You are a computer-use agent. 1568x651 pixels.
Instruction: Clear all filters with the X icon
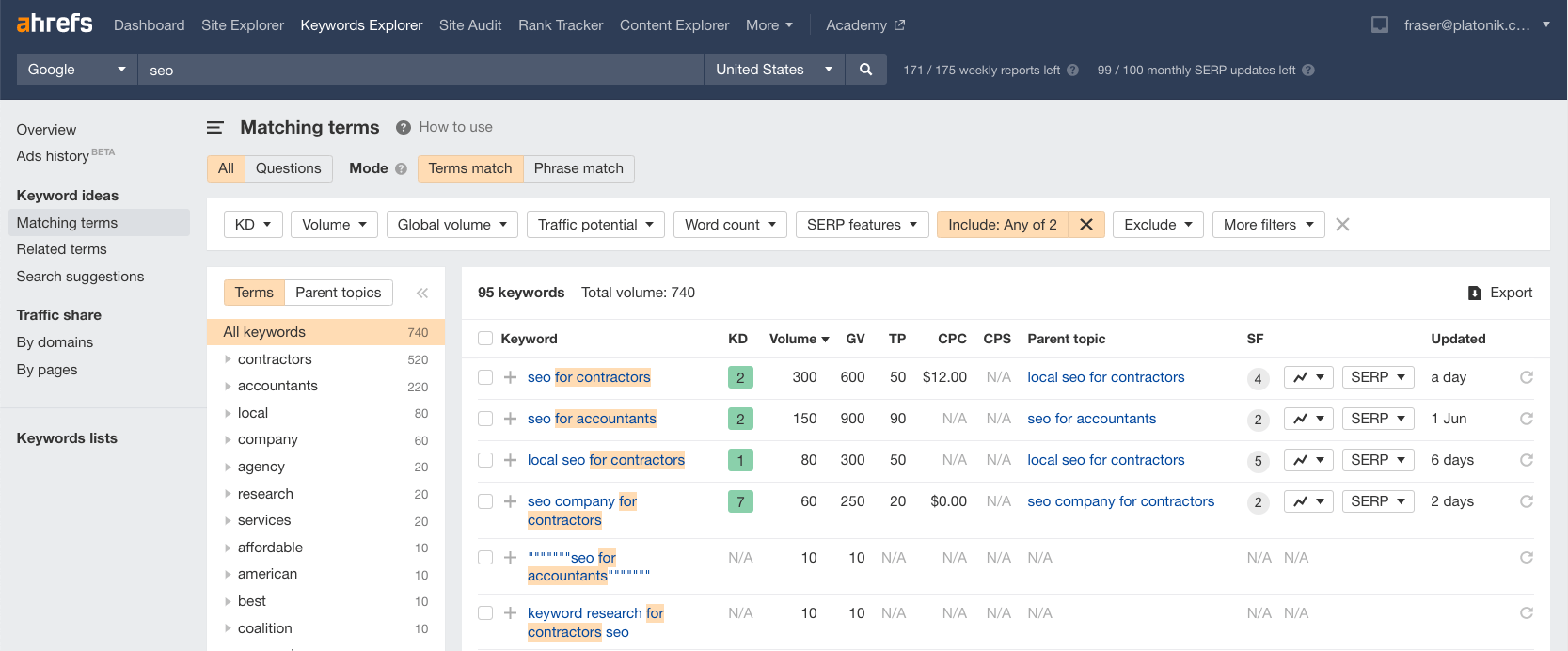pos(1343,225)
